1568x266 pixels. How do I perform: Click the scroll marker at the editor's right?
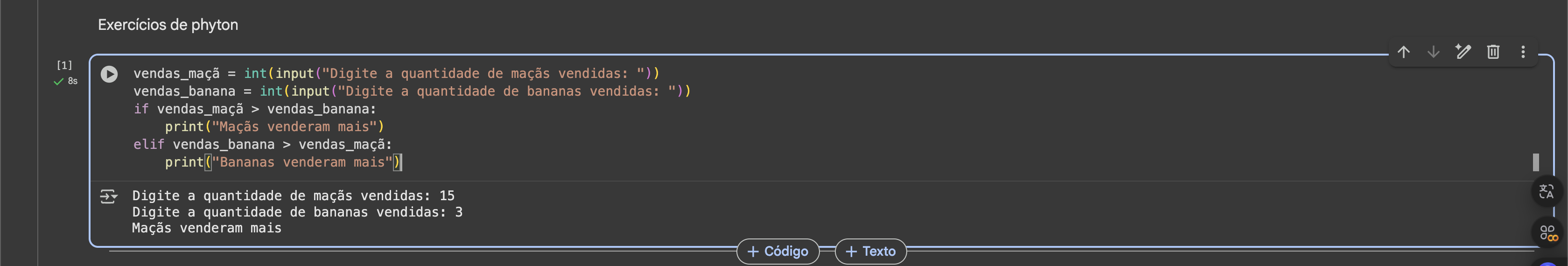pyautogui.click(x=1536, y=162)
